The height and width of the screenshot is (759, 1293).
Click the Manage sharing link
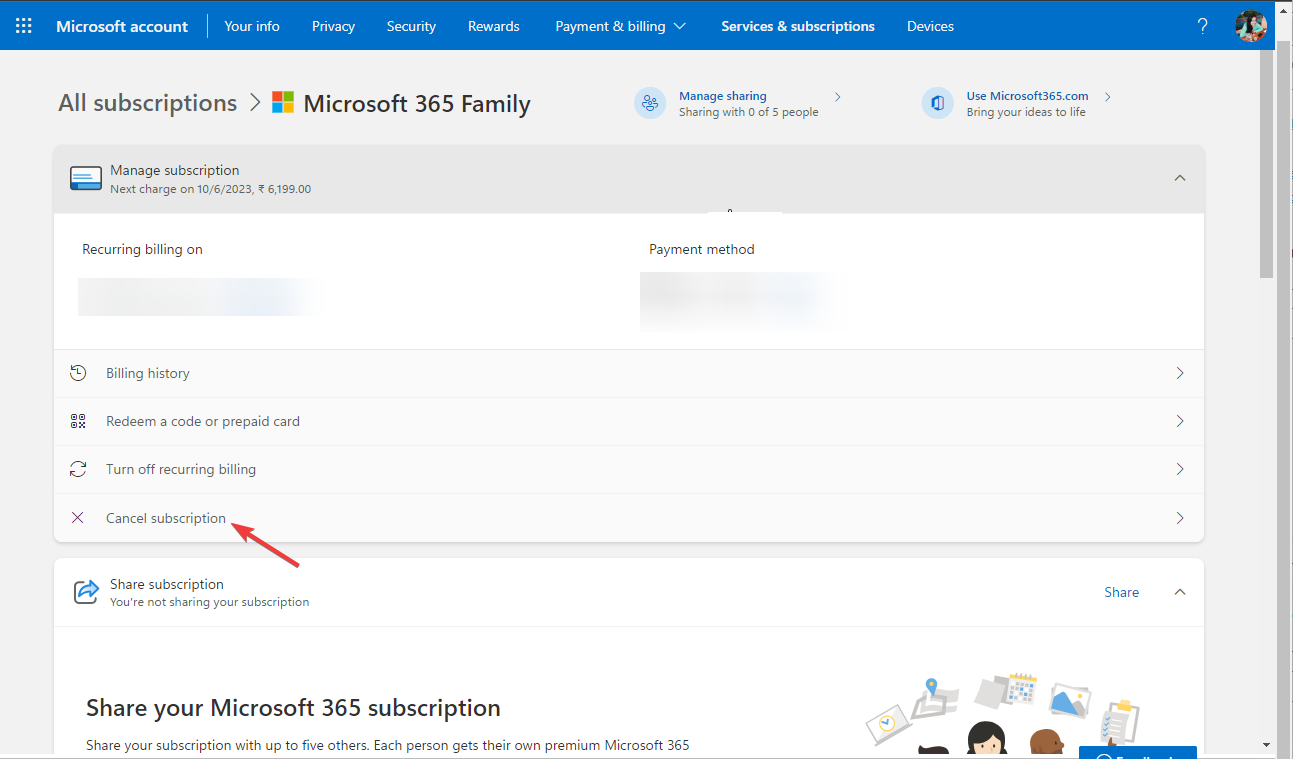(723, 96)
